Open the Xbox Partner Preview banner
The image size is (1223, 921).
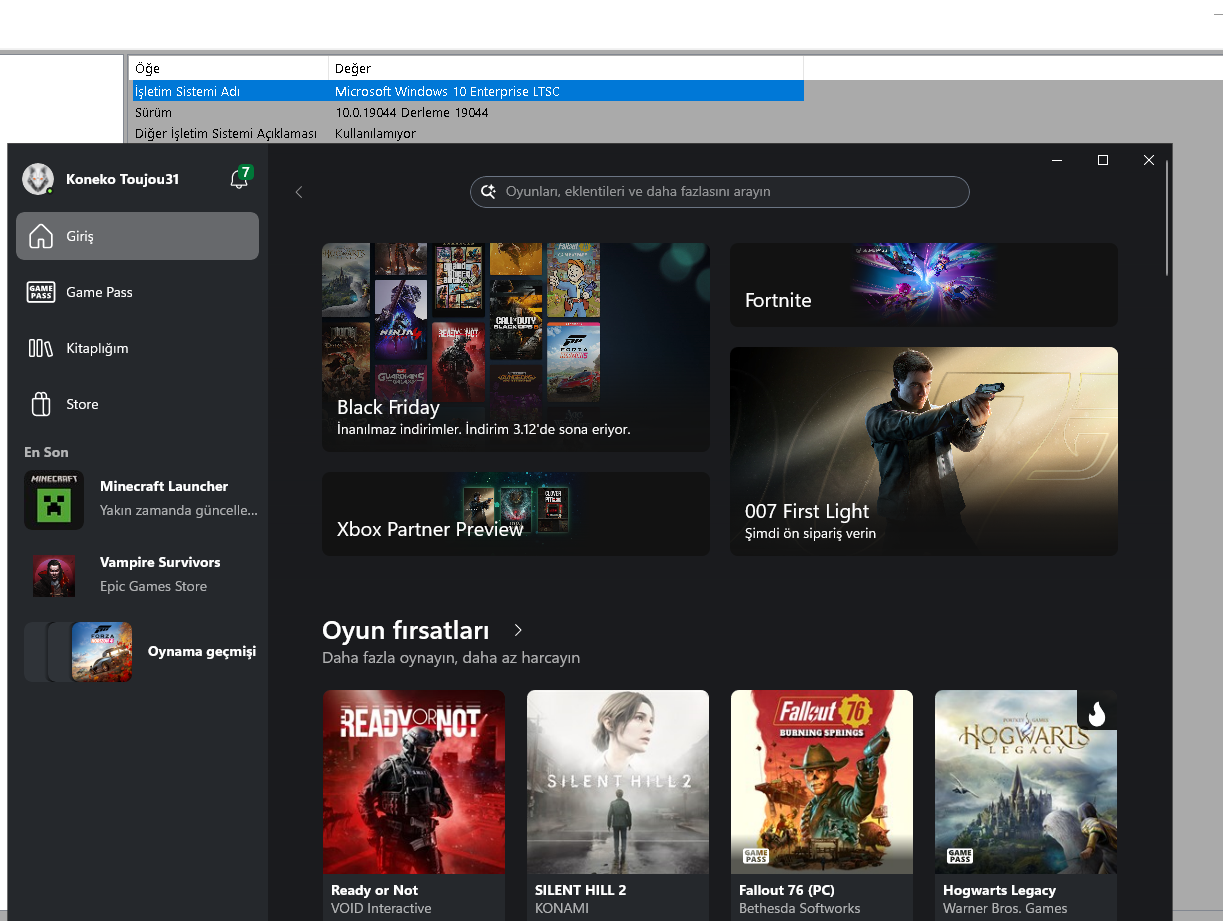tap(516, 514)
